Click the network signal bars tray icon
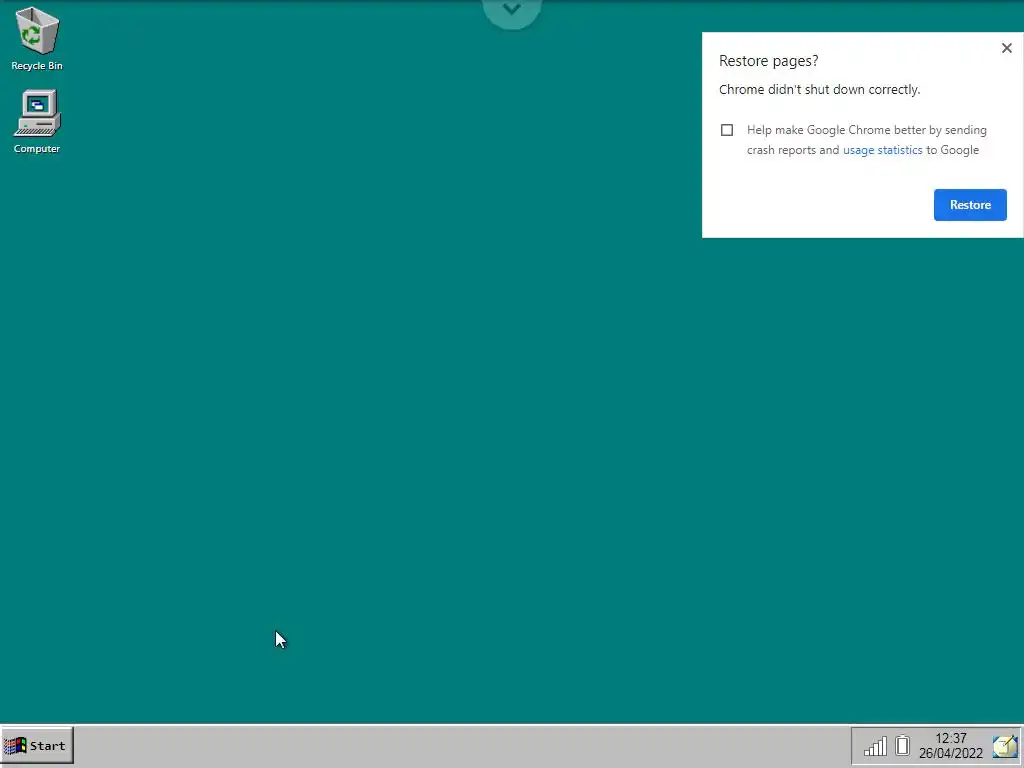 [x=875, y=746]
